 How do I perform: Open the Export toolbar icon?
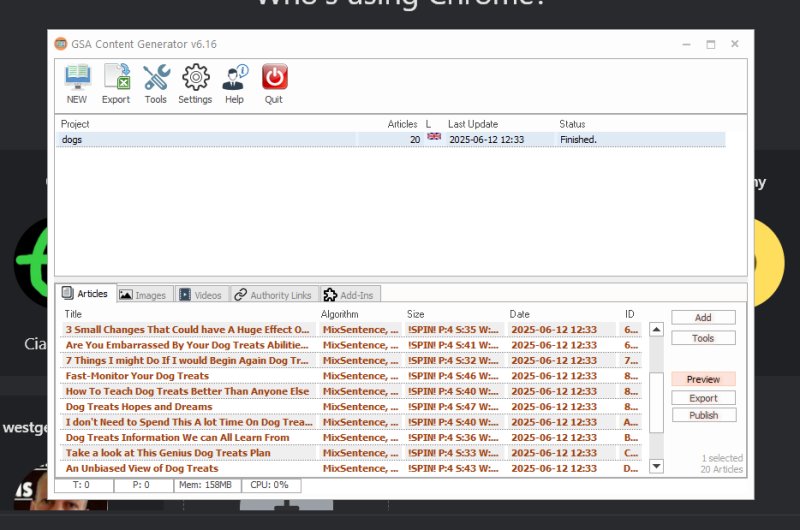tap(116, 84)
